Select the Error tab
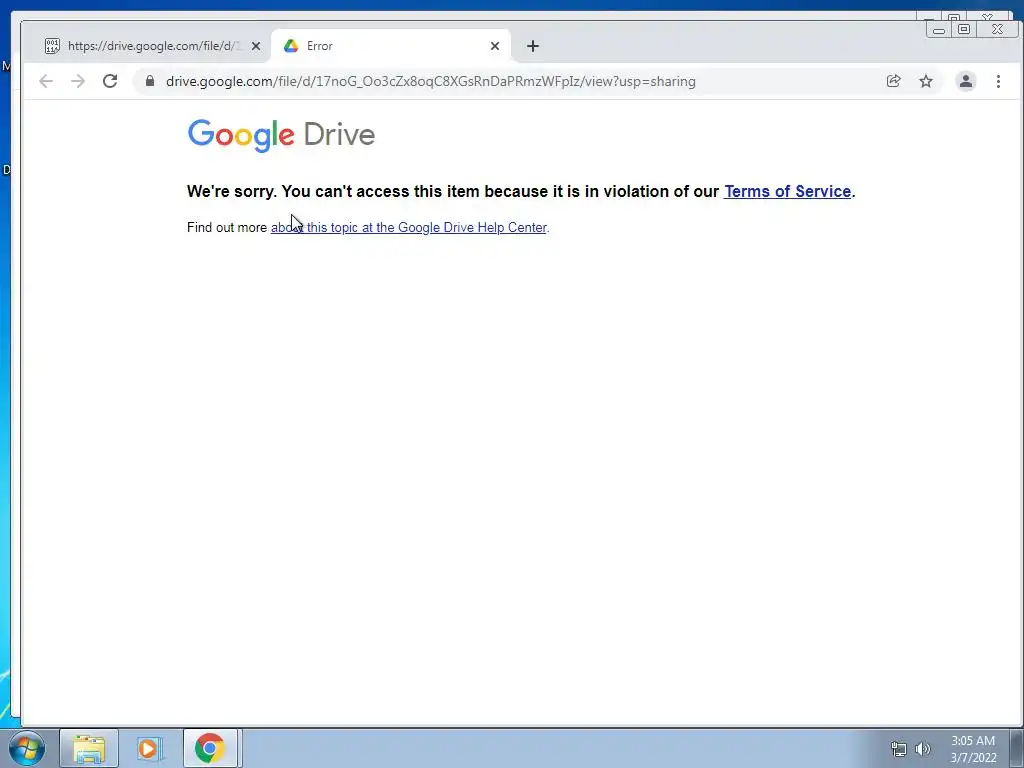This screenshot has width=1024, height=768. 391,46
